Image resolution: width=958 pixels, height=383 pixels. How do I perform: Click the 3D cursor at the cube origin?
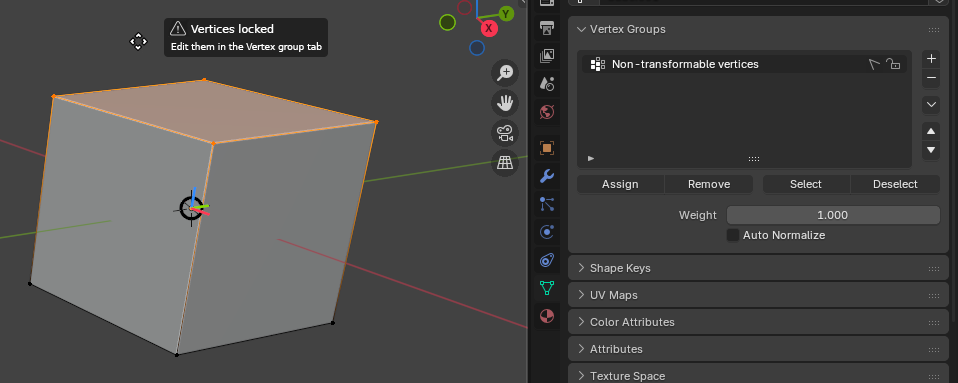192,209
